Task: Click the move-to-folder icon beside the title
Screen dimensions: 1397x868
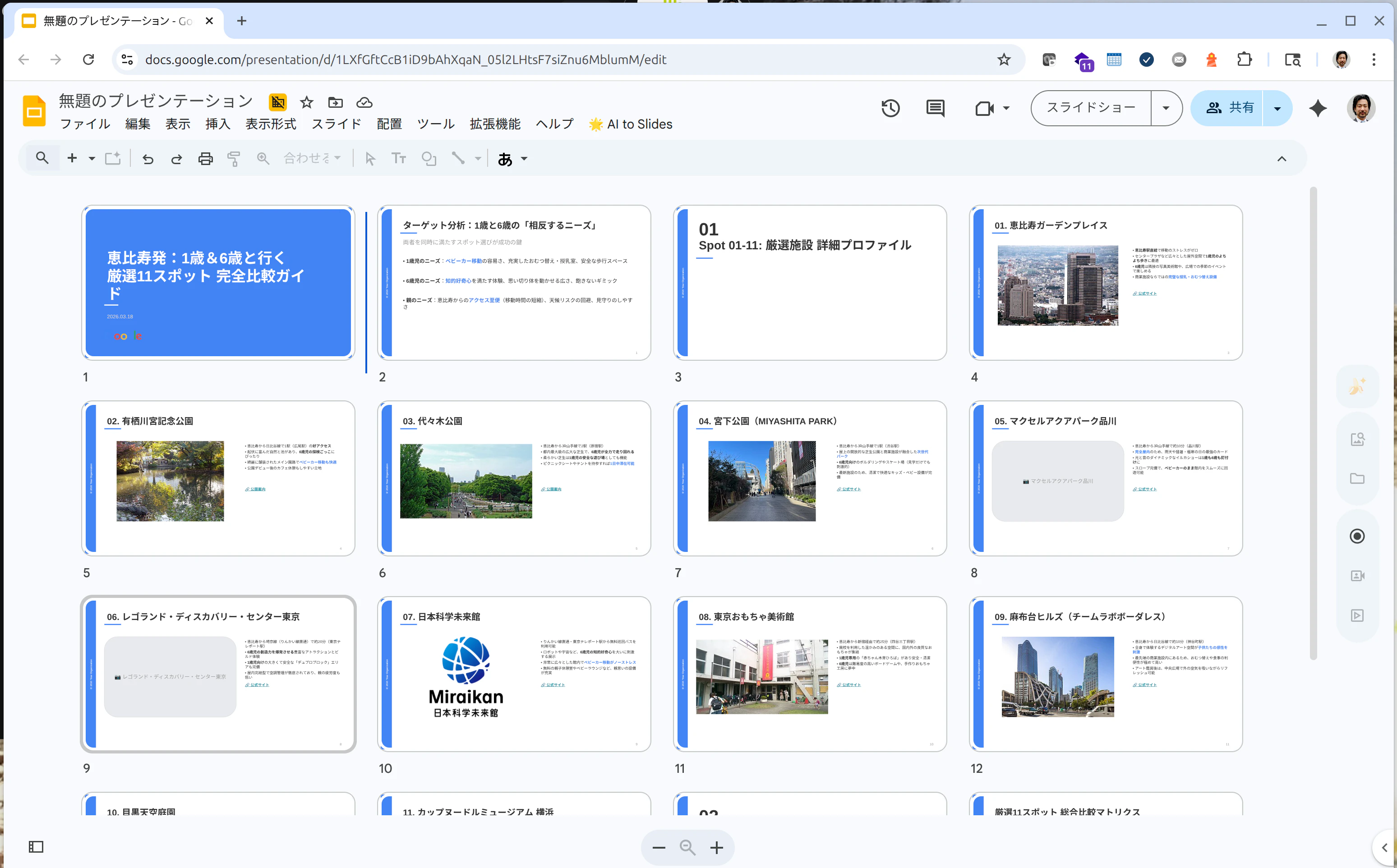Action: [x=335, y=103]
